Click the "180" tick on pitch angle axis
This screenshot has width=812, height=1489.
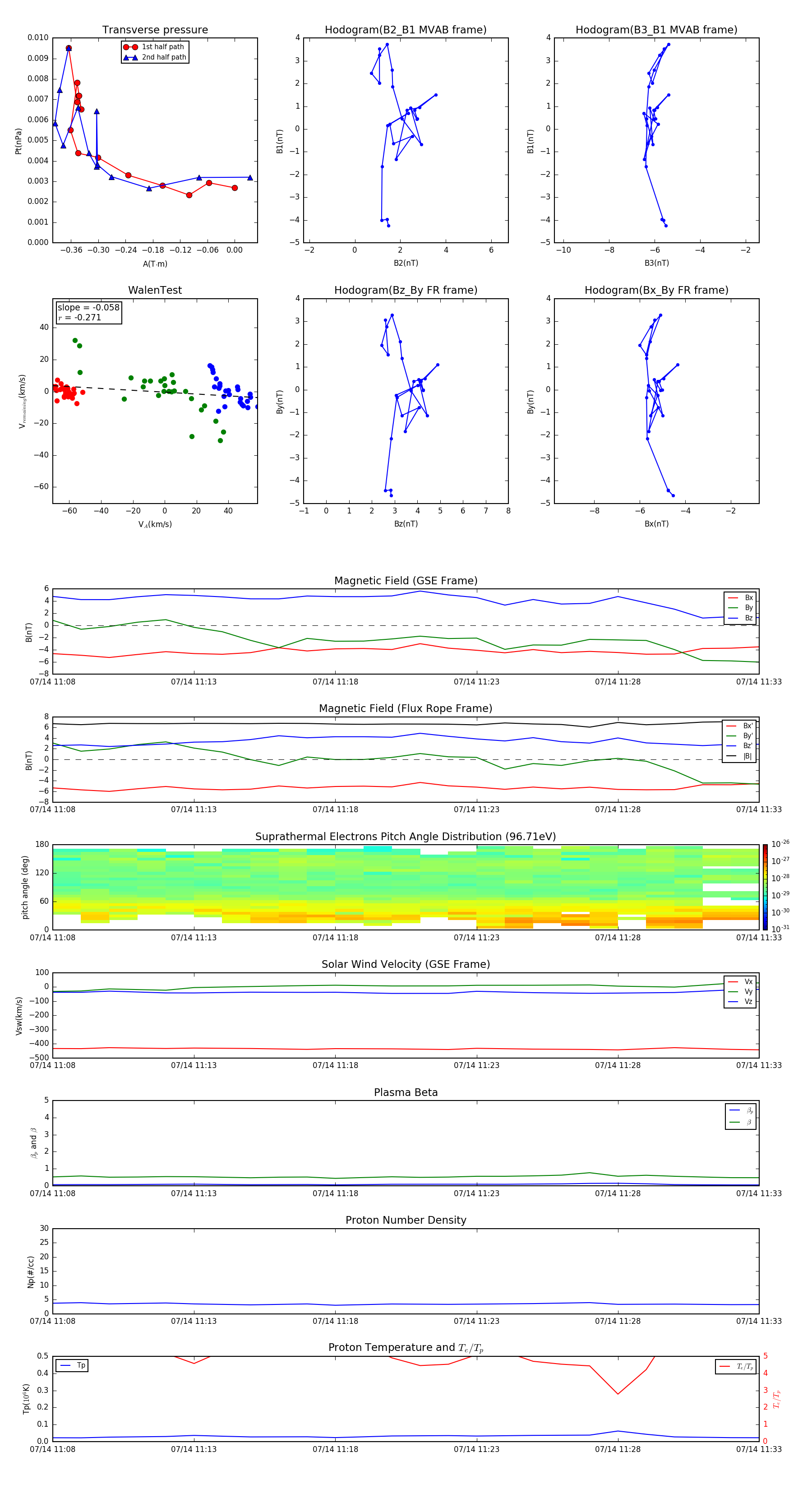click(x=42, y=845)
